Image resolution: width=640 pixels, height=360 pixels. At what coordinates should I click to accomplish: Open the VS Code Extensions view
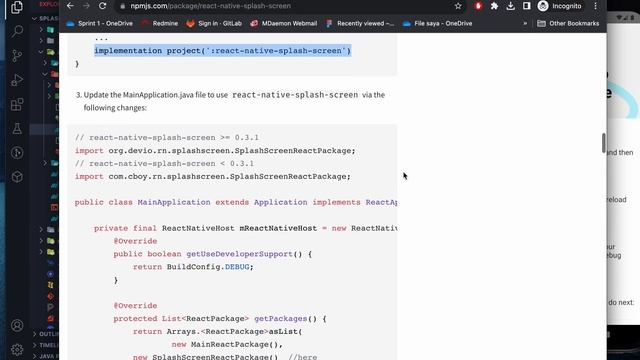pyautogui.click(x=17, y=104)
